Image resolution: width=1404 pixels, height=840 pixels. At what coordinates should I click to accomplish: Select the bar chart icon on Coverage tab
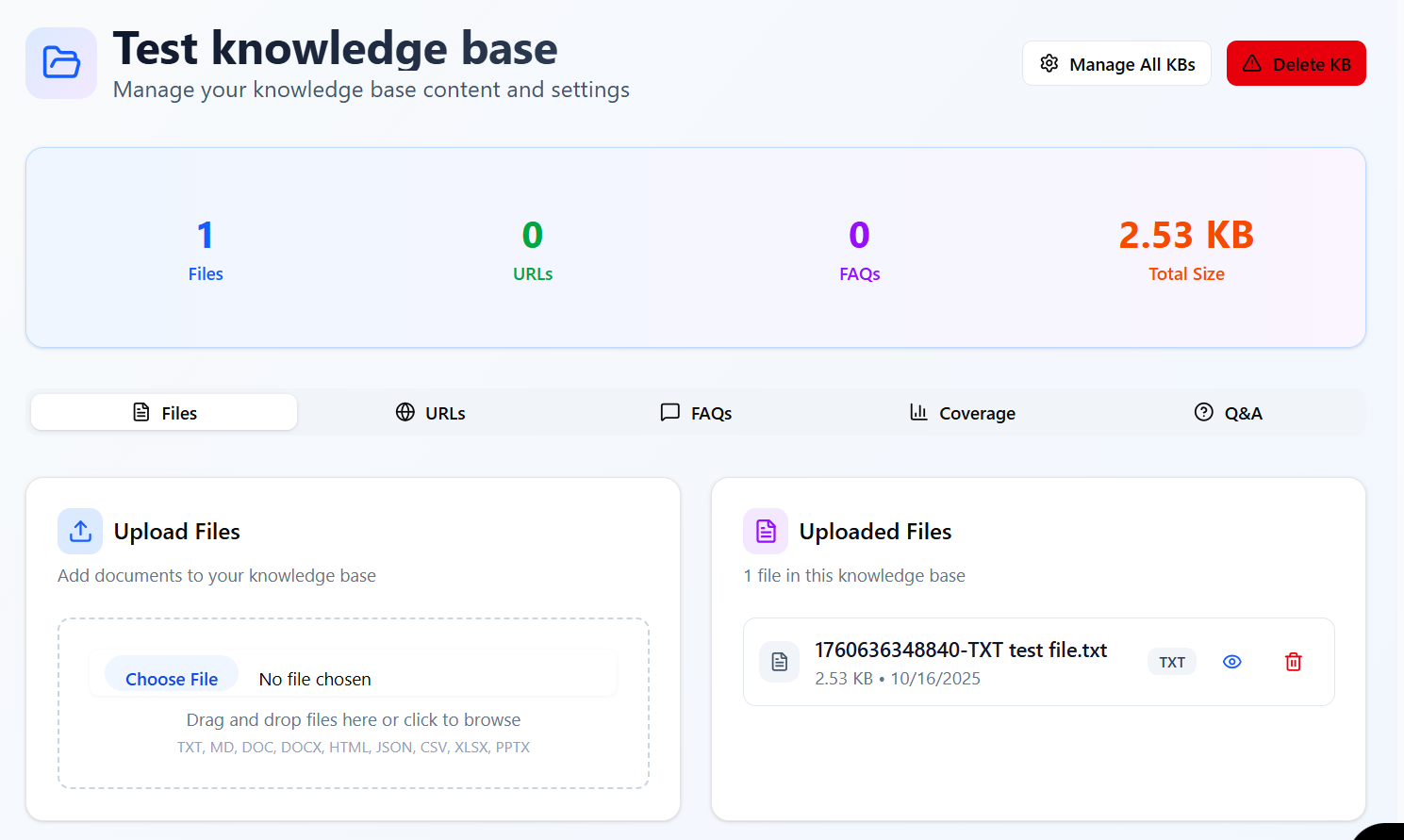[919, 412]
